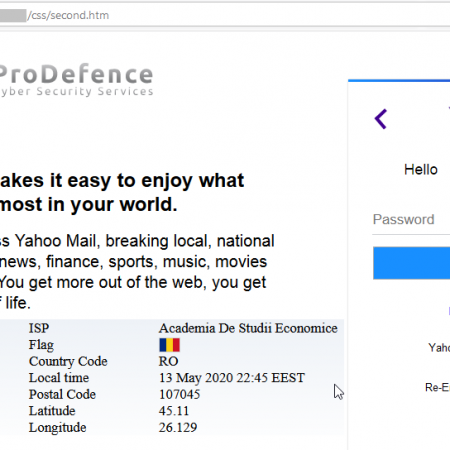Click the bold headline about your world
450x450 pixels.
pyautogui.click(x=122, y=192)
